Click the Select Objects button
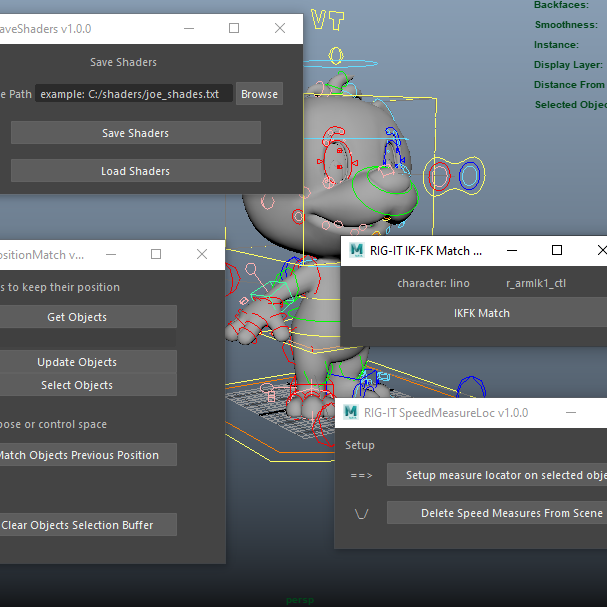 tap(78, 385)
